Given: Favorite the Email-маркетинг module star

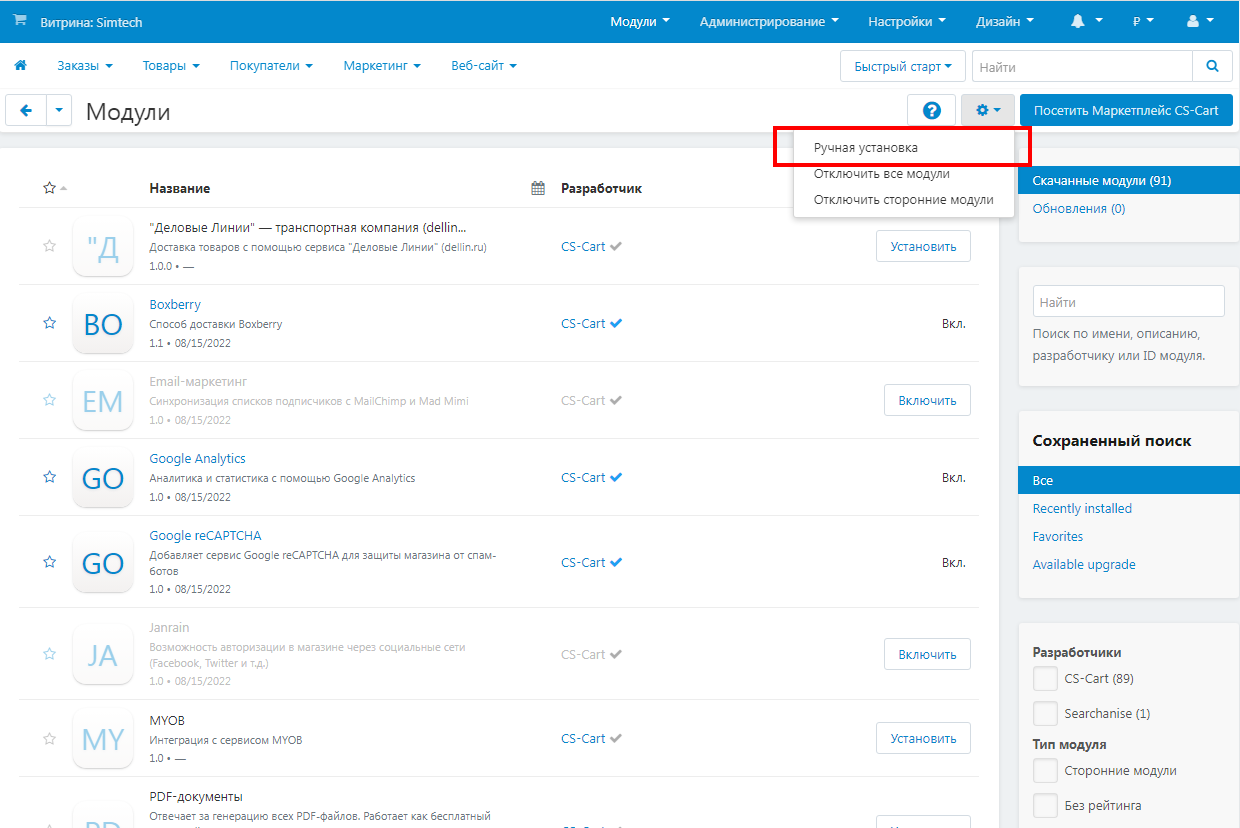Looking at the screenshot, I should click(49, 400).
